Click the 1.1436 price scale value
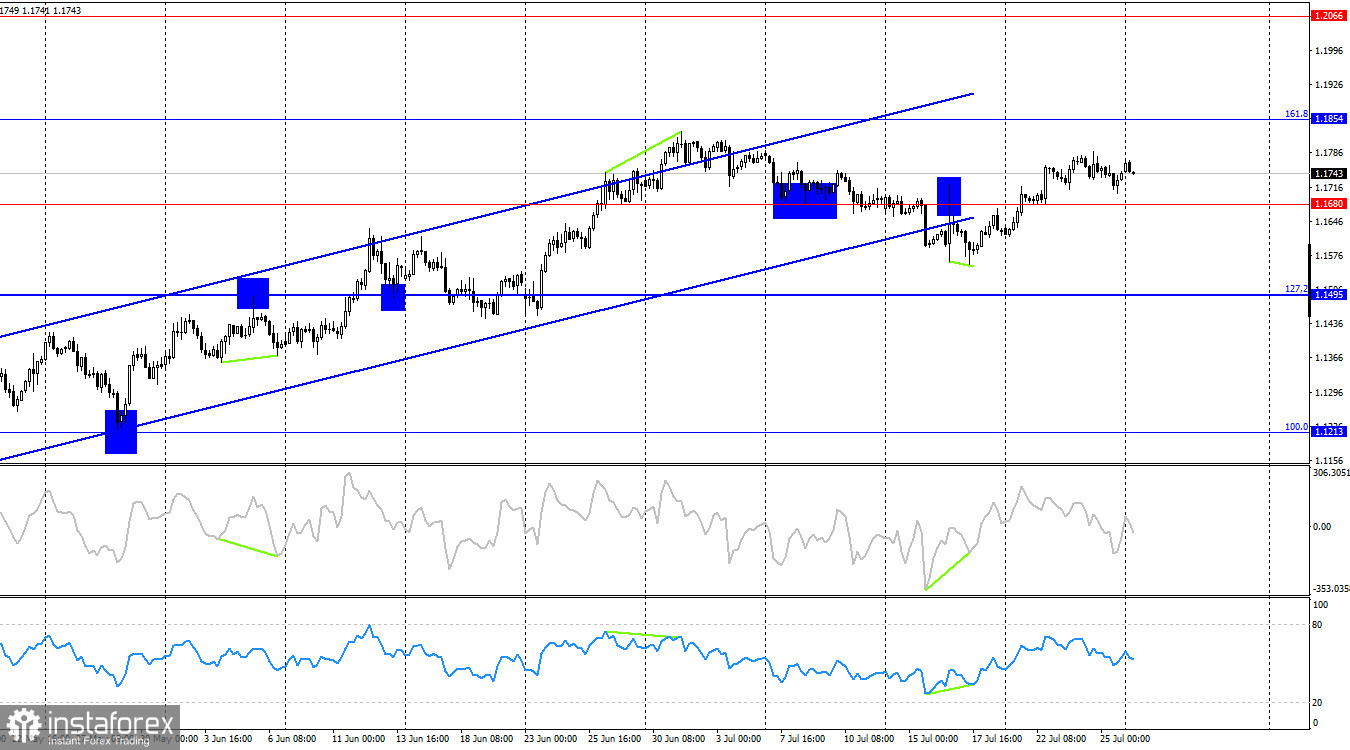This screenshot has height=750, width=1350. [1330, 324]
